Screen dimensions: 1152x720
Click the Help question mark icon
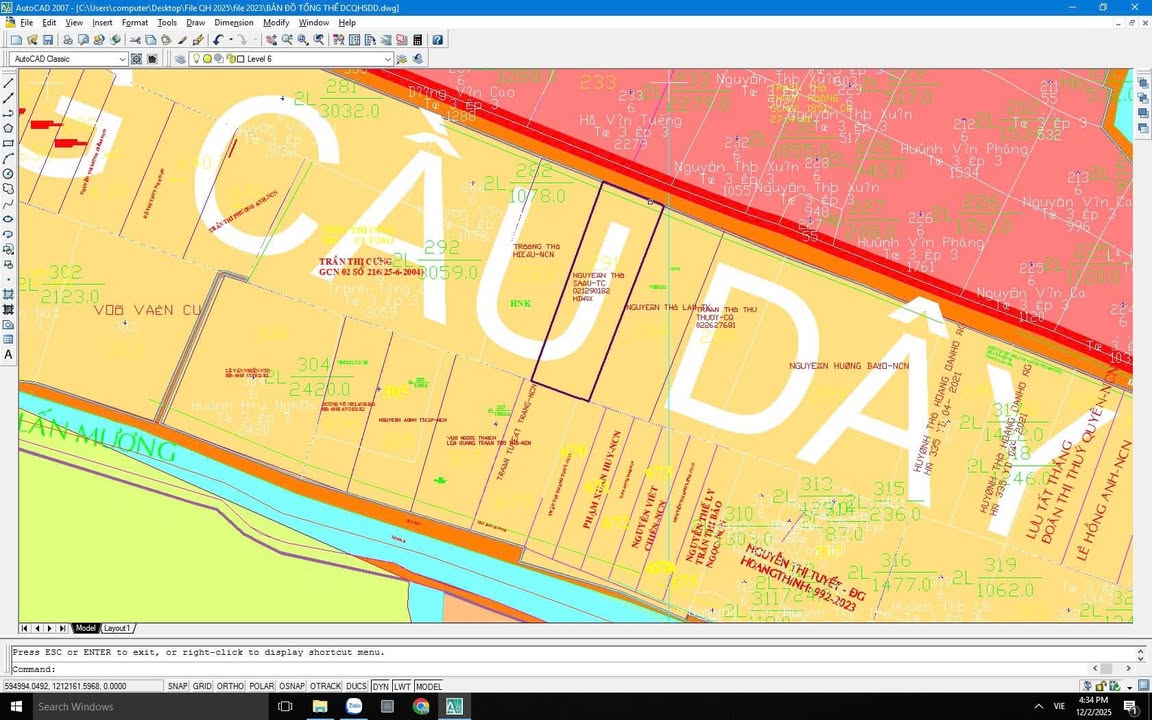437,40
